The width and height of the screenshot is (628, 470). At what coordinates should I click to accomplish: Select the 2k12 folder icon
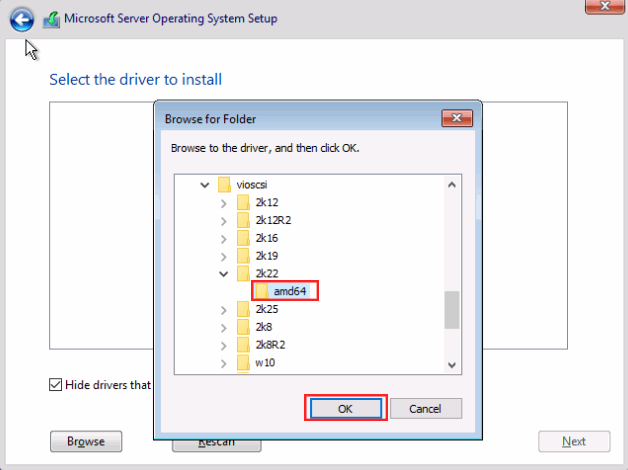[x=243, y=202]
